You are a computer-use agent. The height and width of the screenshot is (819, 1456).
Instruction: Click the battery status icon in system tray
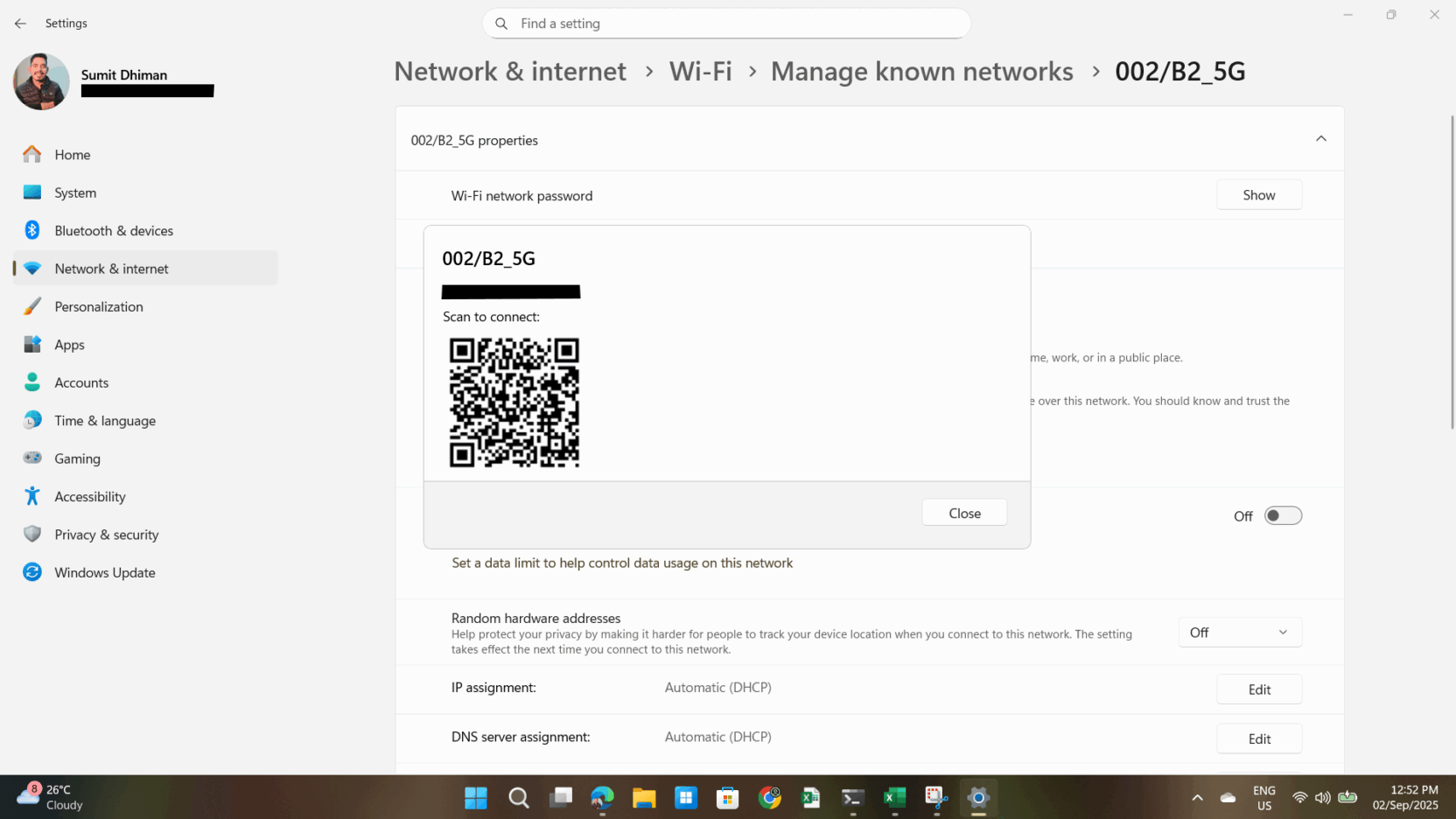coord(1347,797)
